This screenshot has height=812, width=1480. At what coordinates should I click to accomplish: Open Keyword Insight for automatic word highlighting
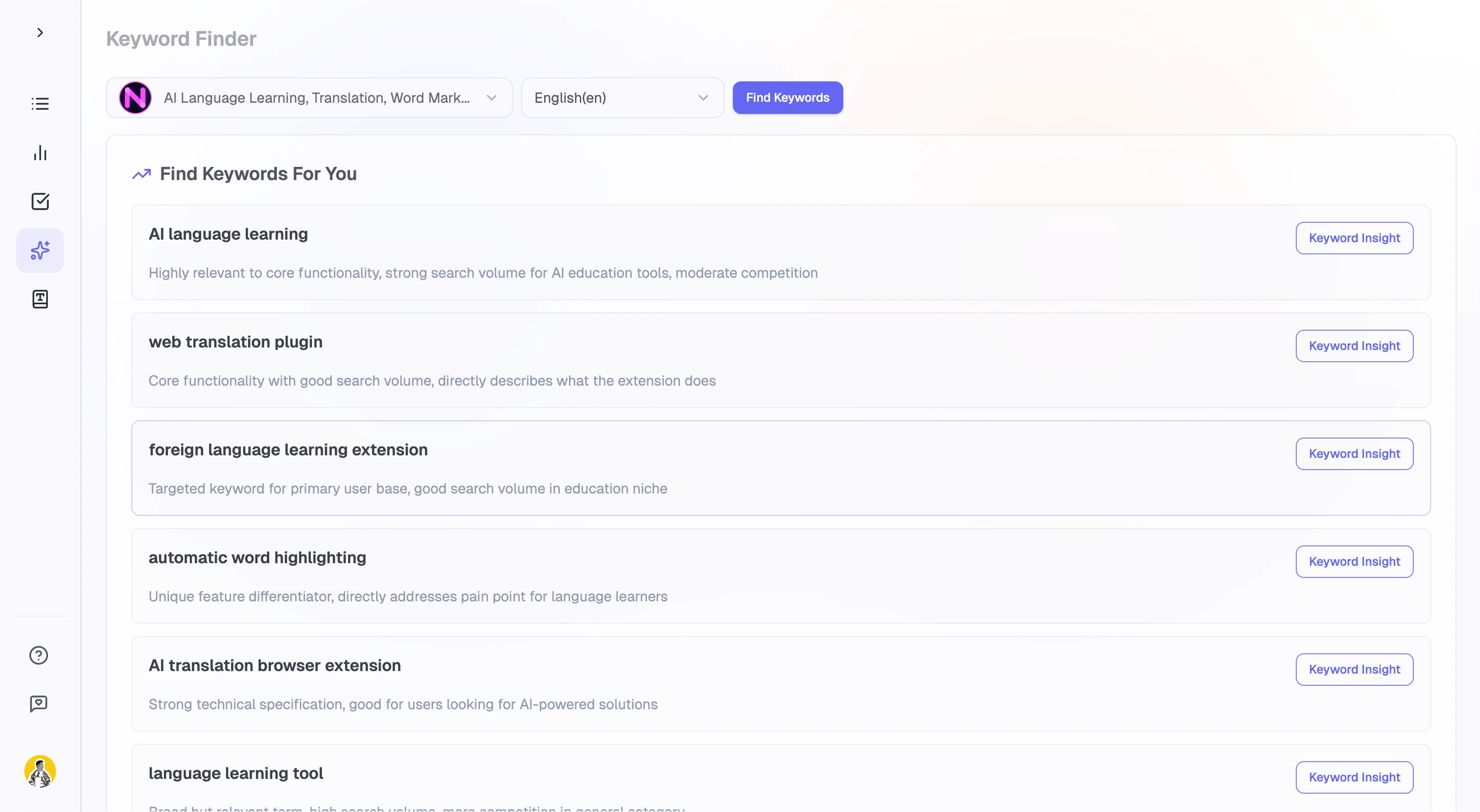pos(1354,562)
